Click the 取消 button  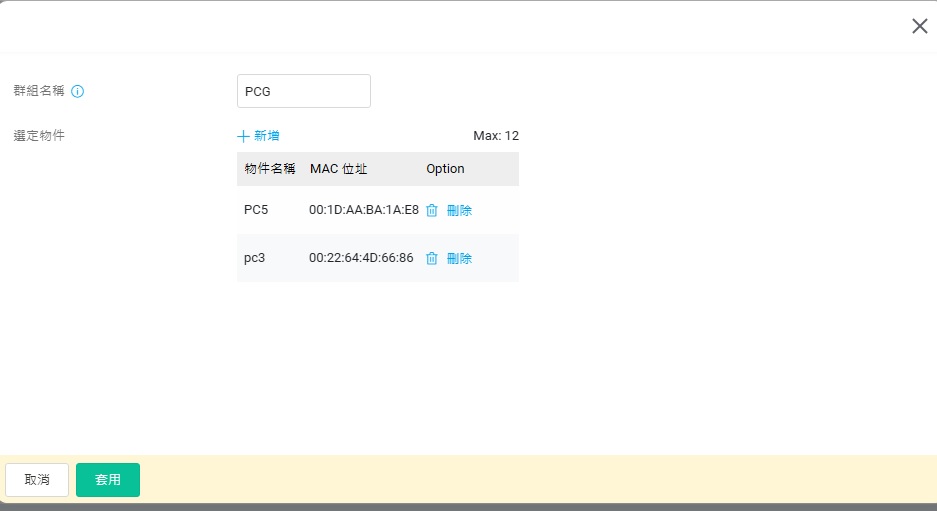pyautogui.click(x=37, y=480)
